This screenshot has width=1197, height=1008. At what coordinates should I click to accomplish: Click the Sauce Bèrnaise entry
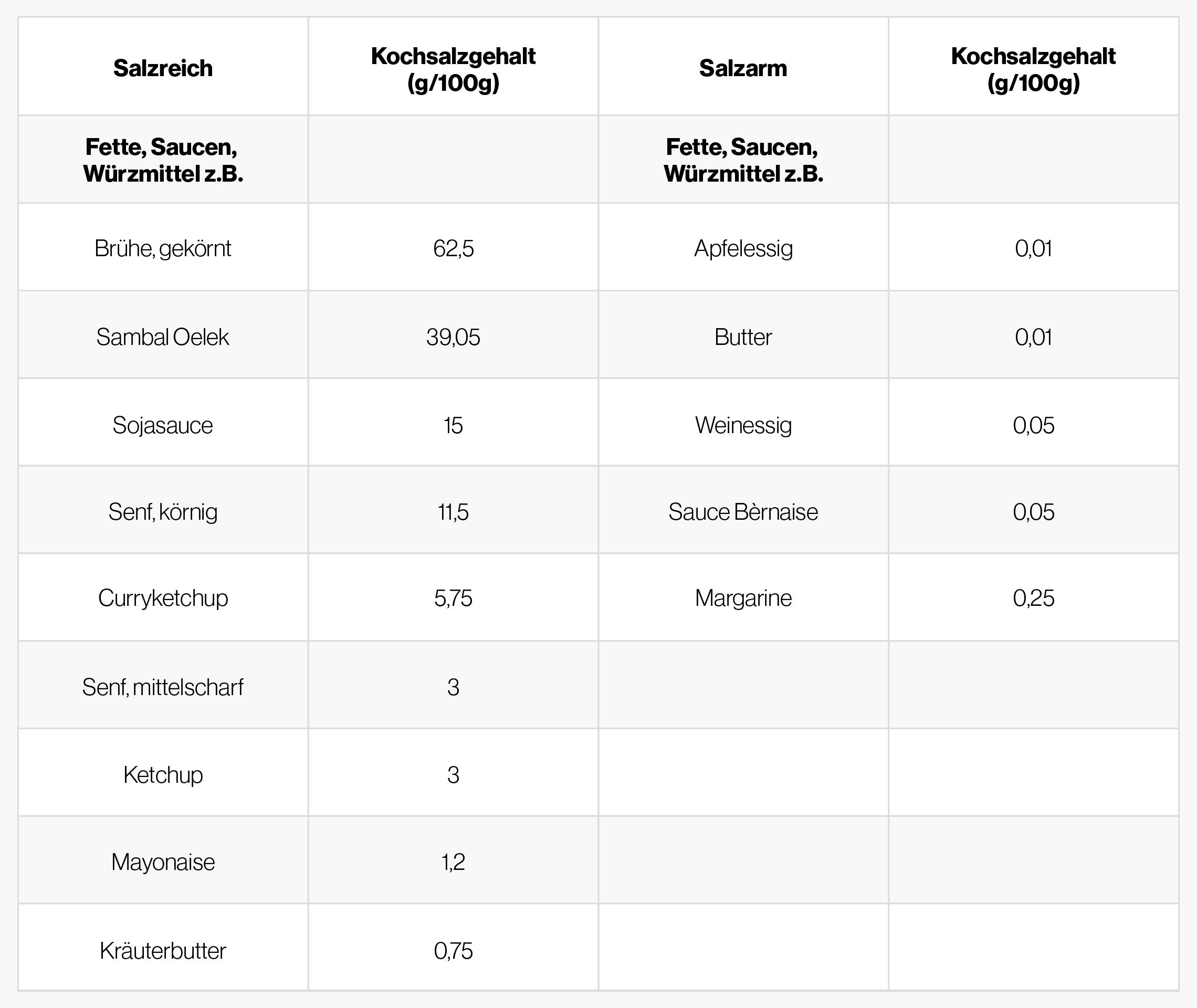pyautogui.click(x=743, y=512)
